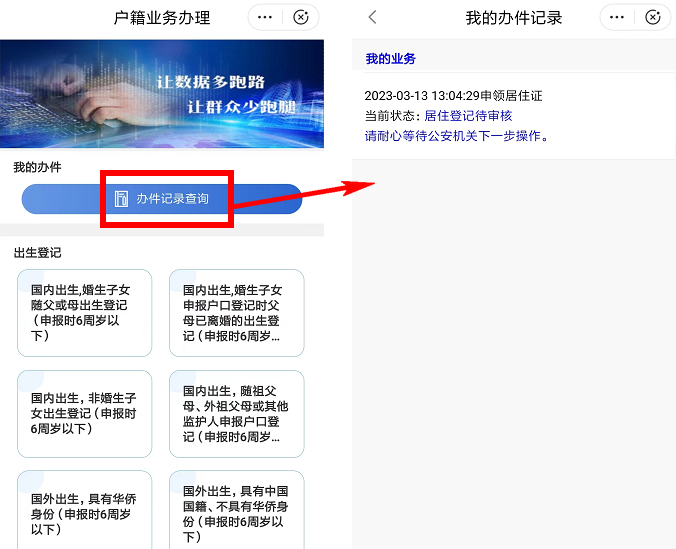Open 国外出生,具有中国国籍、不具有华侨身份 card
Image resolution: width=676 pixels, height=549 pixels.
coord(237,510)
